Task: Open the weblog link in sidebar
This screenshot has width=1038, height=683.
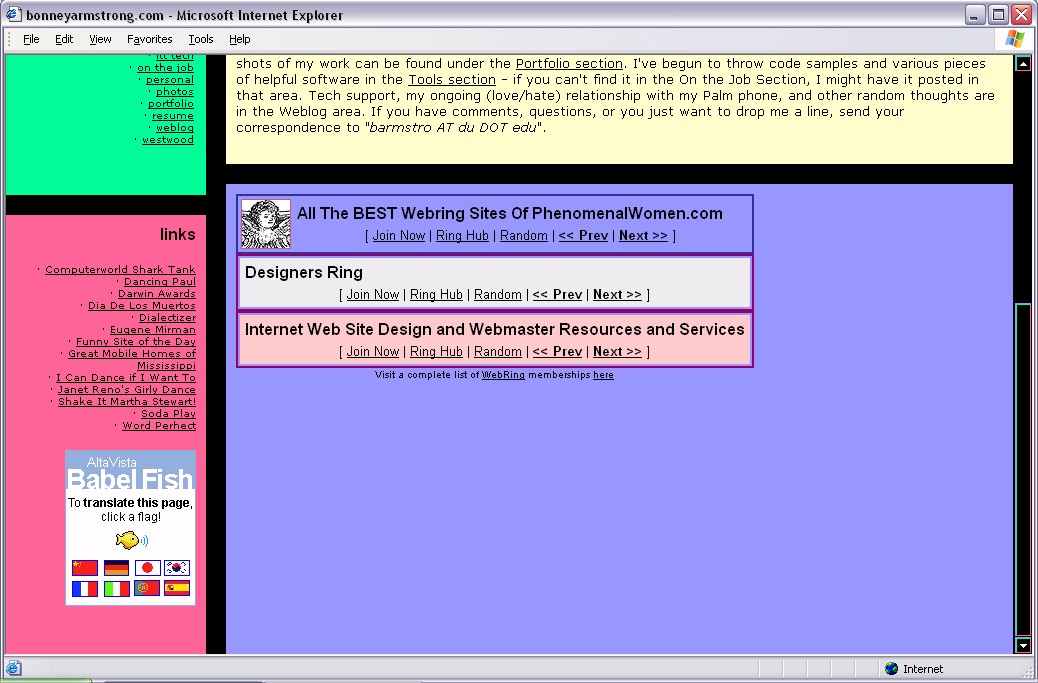Action: [175, 128]
